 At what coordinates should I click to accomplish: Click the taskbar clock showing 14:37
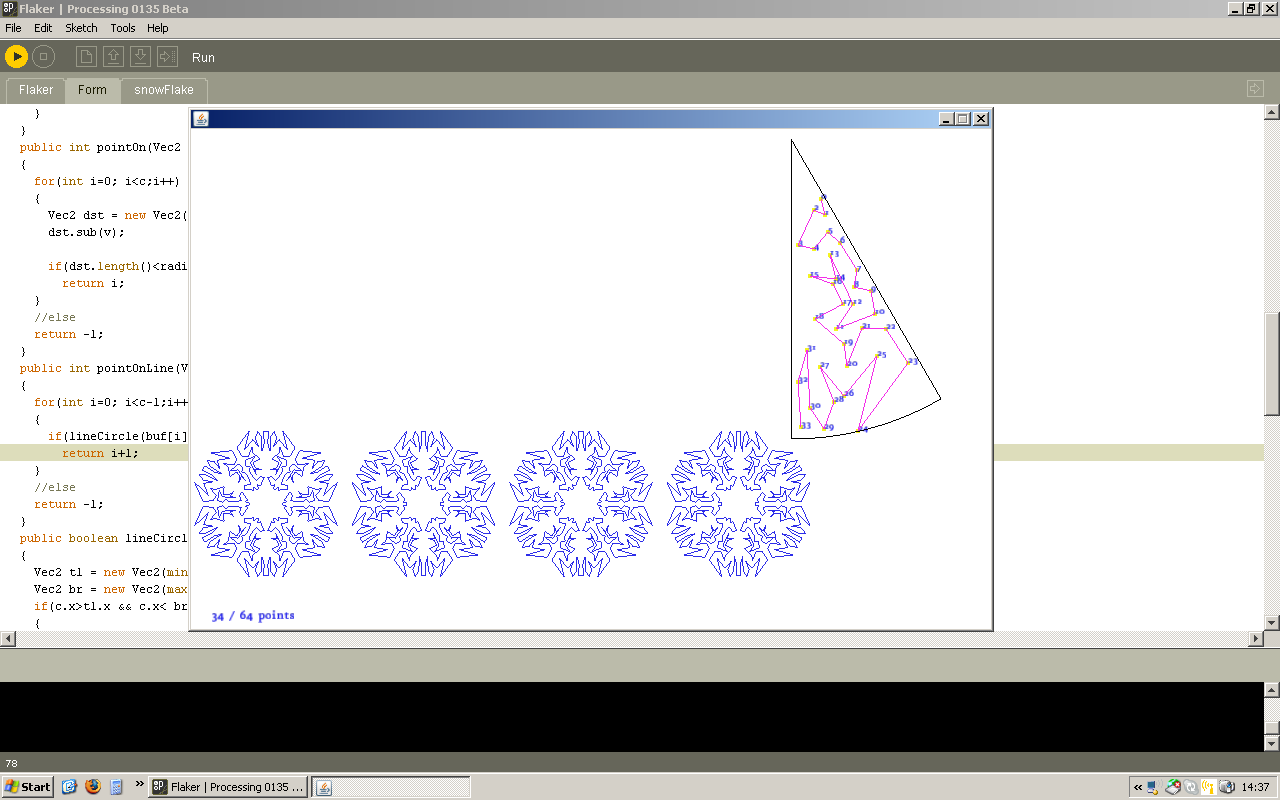[1255, 787]
